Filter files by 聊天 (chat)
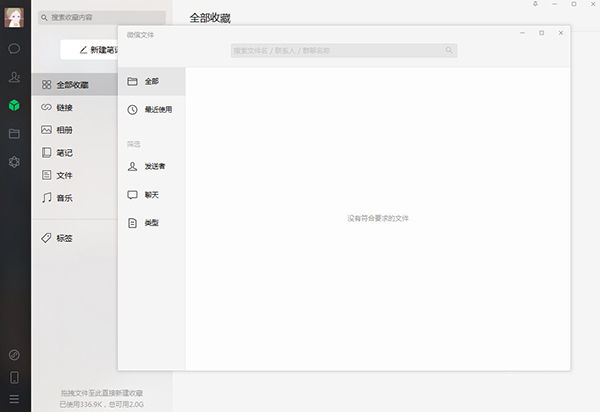This screenshot has height=412, width=600. coord(150,194)
